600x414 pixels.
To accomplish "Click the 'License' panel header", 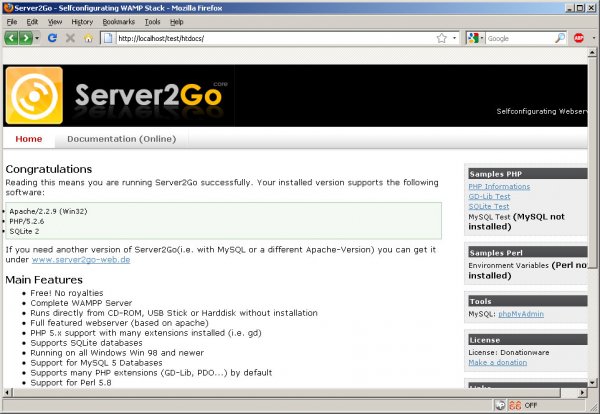I will [528, 340].
